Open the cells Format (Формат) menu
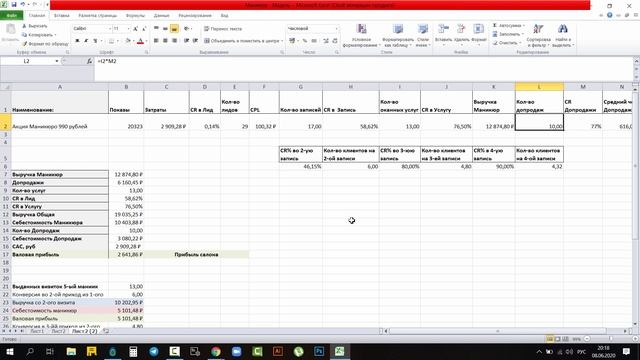The height and width of the screenshot is (360, 640). coord(478,34)
